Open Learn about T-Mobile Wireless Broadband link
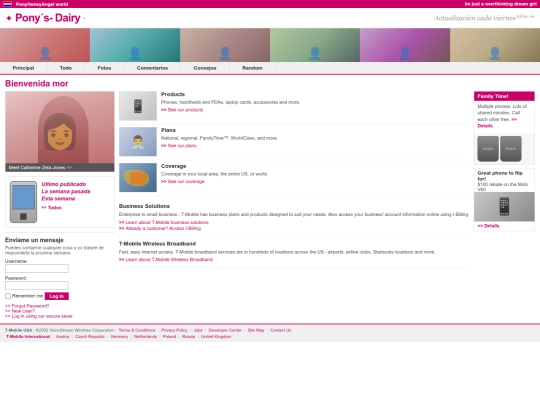Screen dimensions: 540x405 pyautogui.click(x=166, y=260)
